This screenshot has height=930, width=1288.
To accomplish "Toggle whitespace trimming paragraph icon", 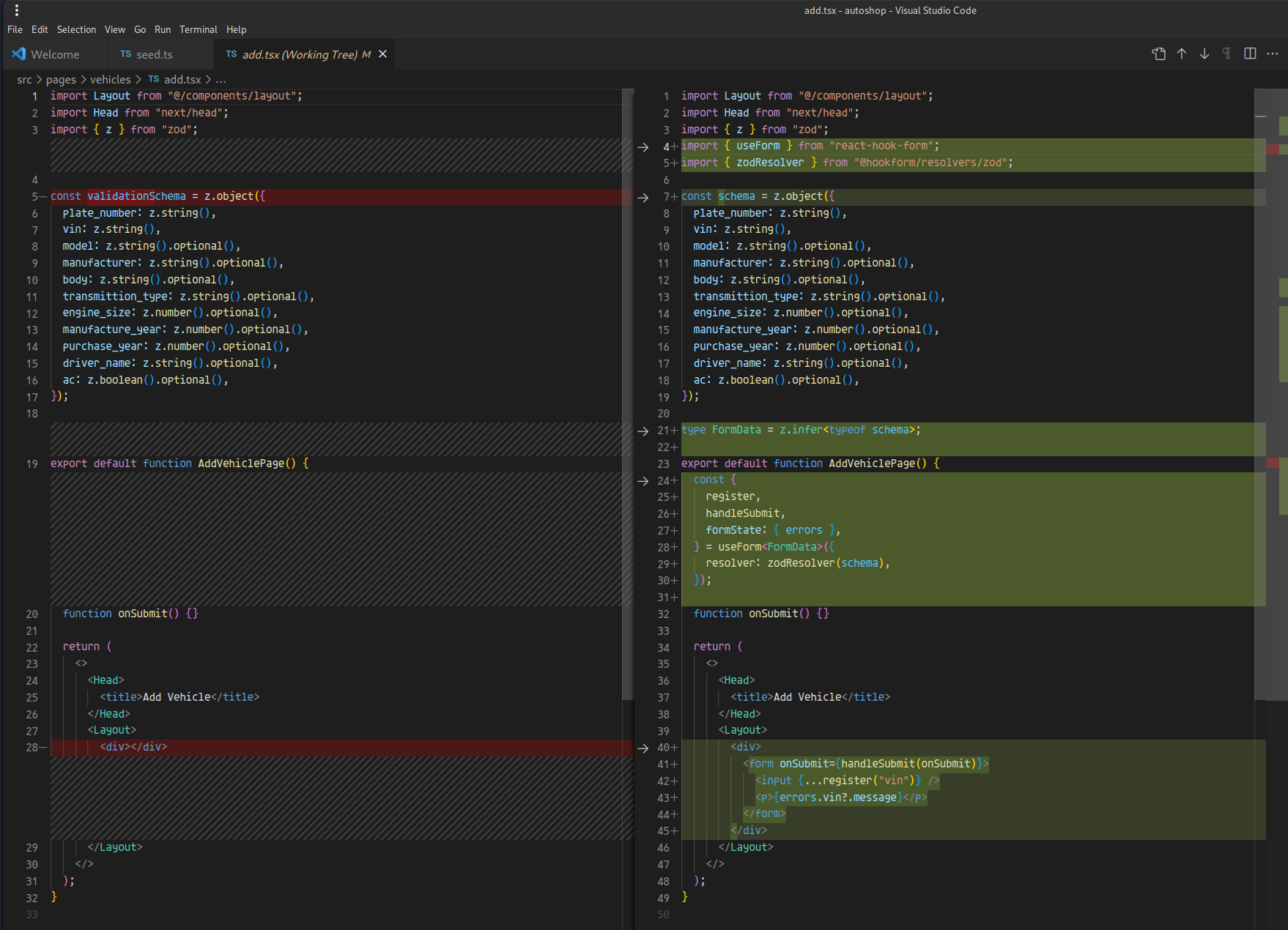I will [1226, 54].
